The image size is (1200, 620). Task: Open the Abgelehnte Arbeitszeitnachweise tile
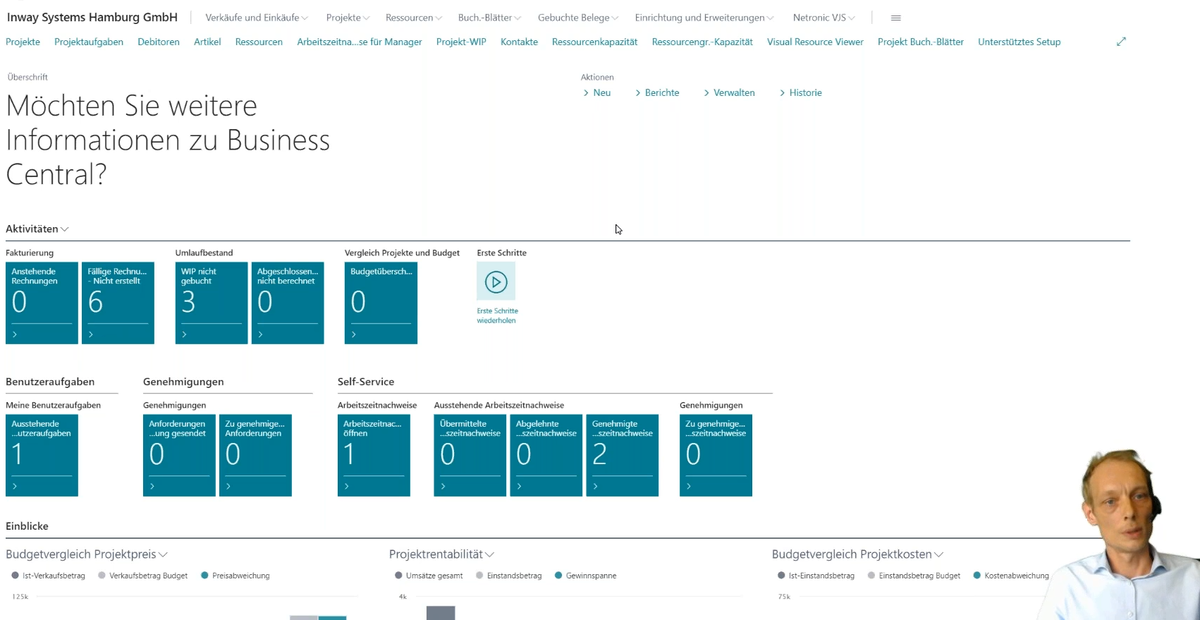546,455
